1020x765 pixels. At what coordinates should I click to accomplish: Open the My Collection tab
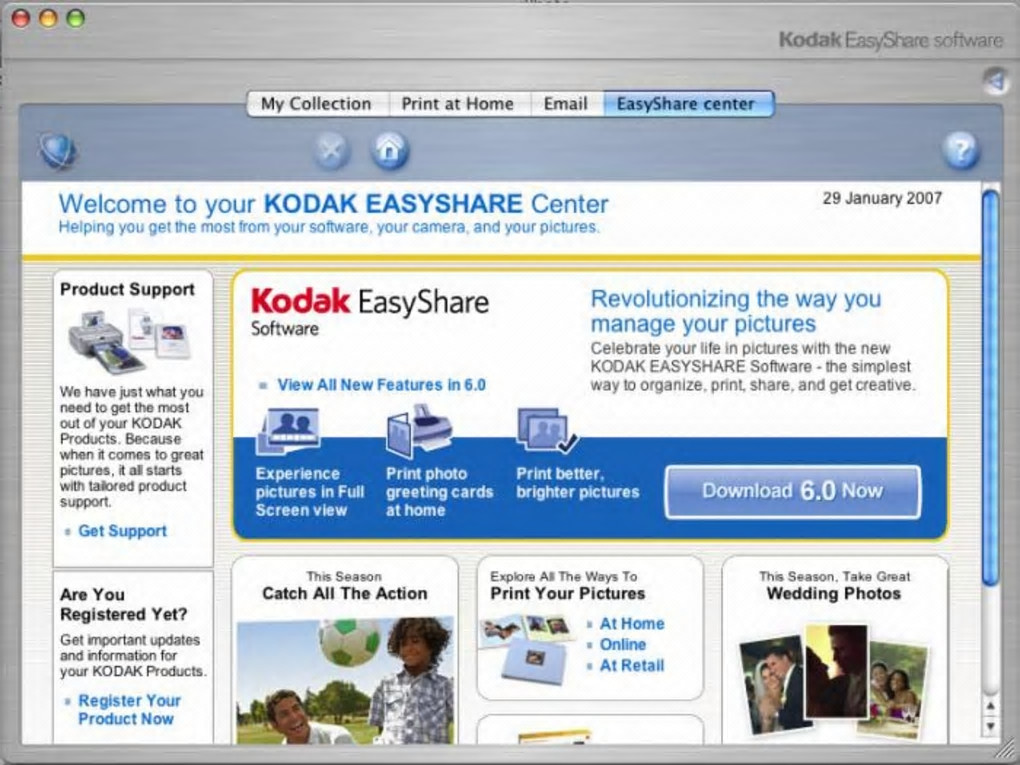point(317,104)
